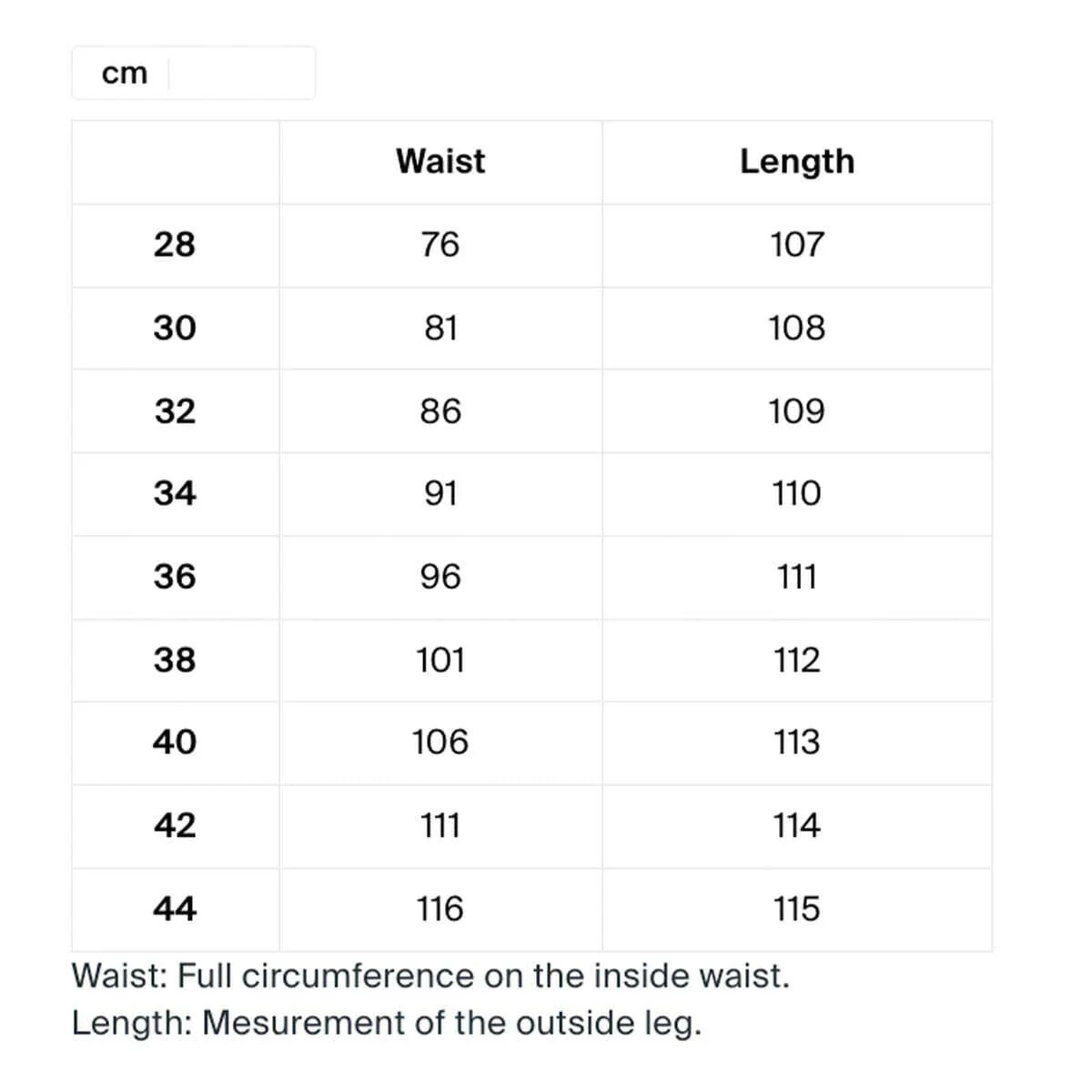This screenshot has width=1092, height=1092.
Task: Click length value 107 for size 28
Action: coord(797,244)
